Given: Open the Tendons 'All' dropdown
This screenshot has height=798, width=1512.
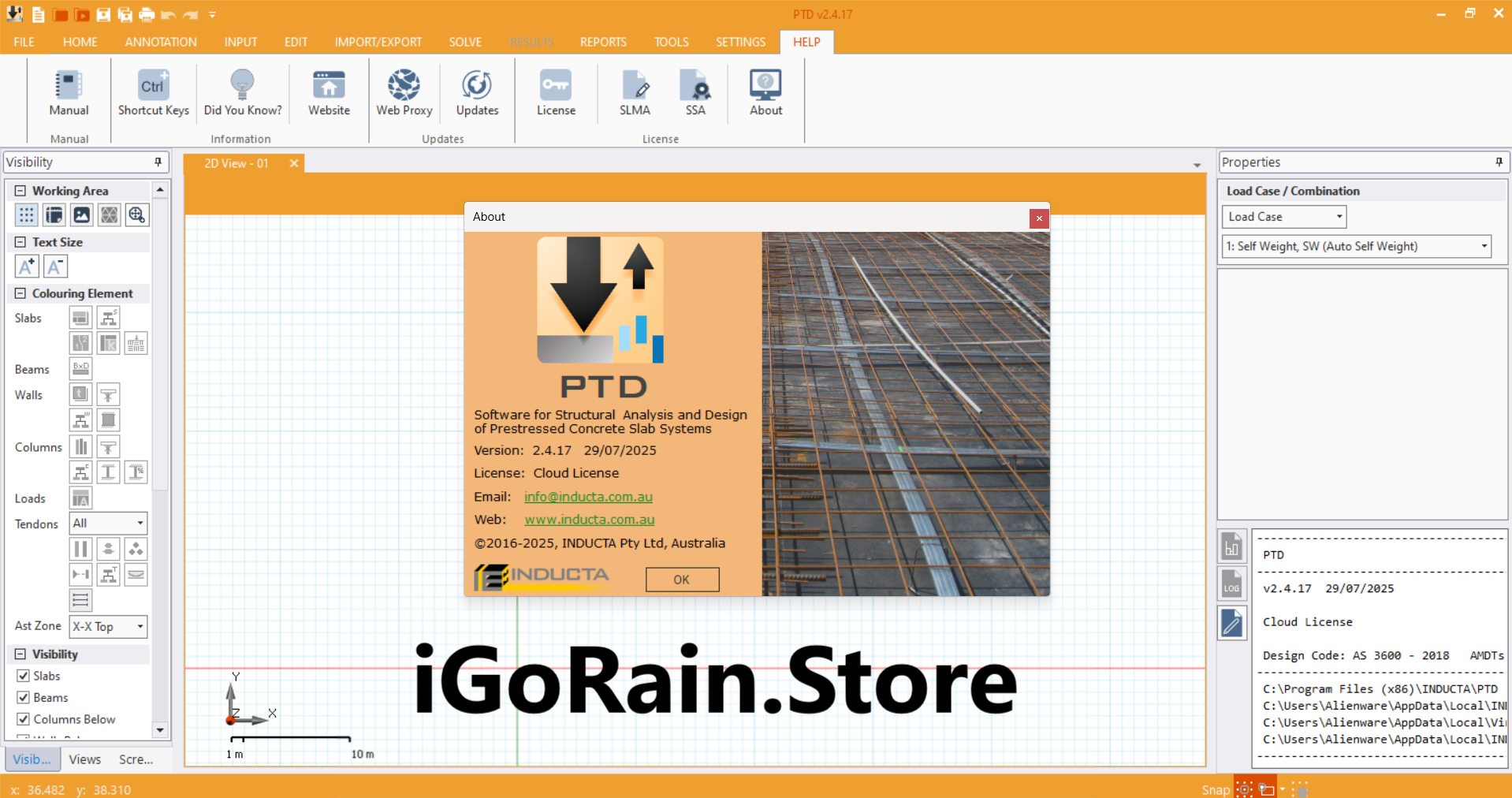Looking at the screenshot, I should (108, 523).
